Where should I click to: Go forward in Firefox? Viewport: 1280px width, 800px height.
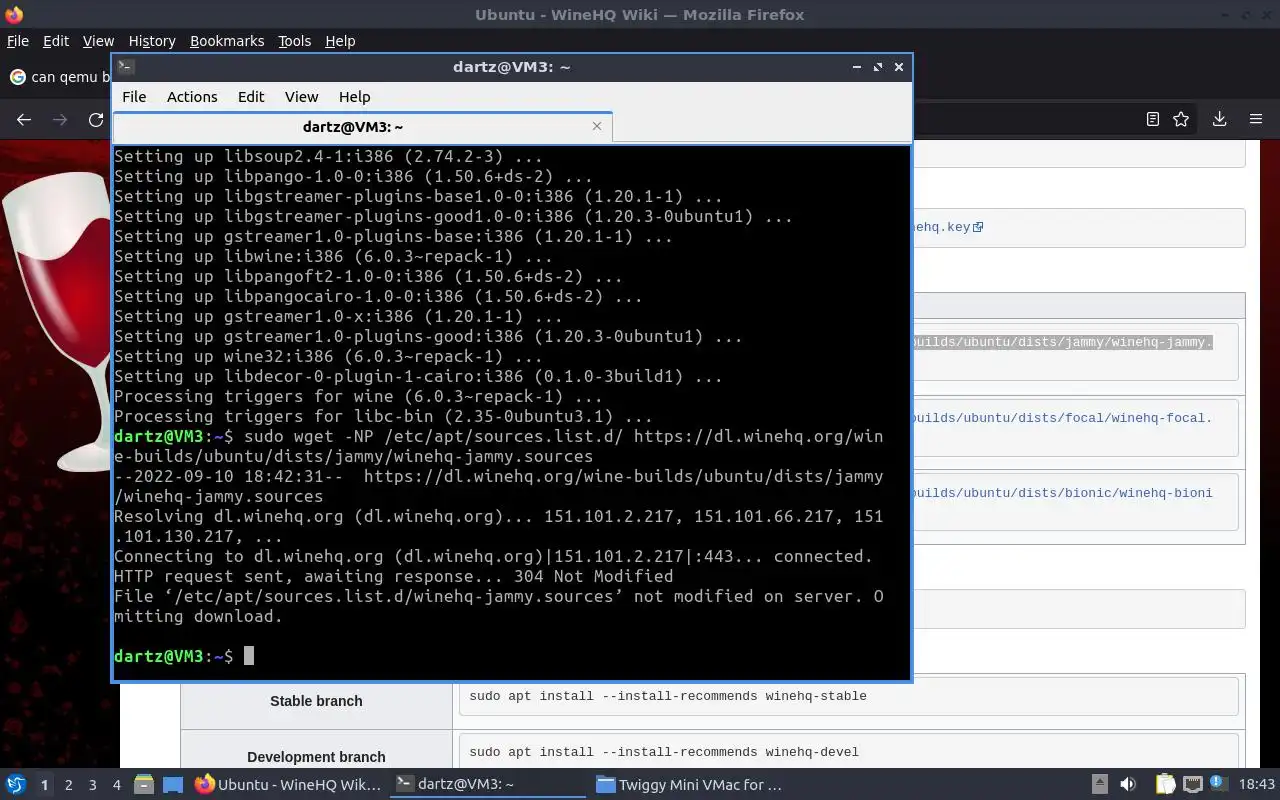(x=60, y=119)
